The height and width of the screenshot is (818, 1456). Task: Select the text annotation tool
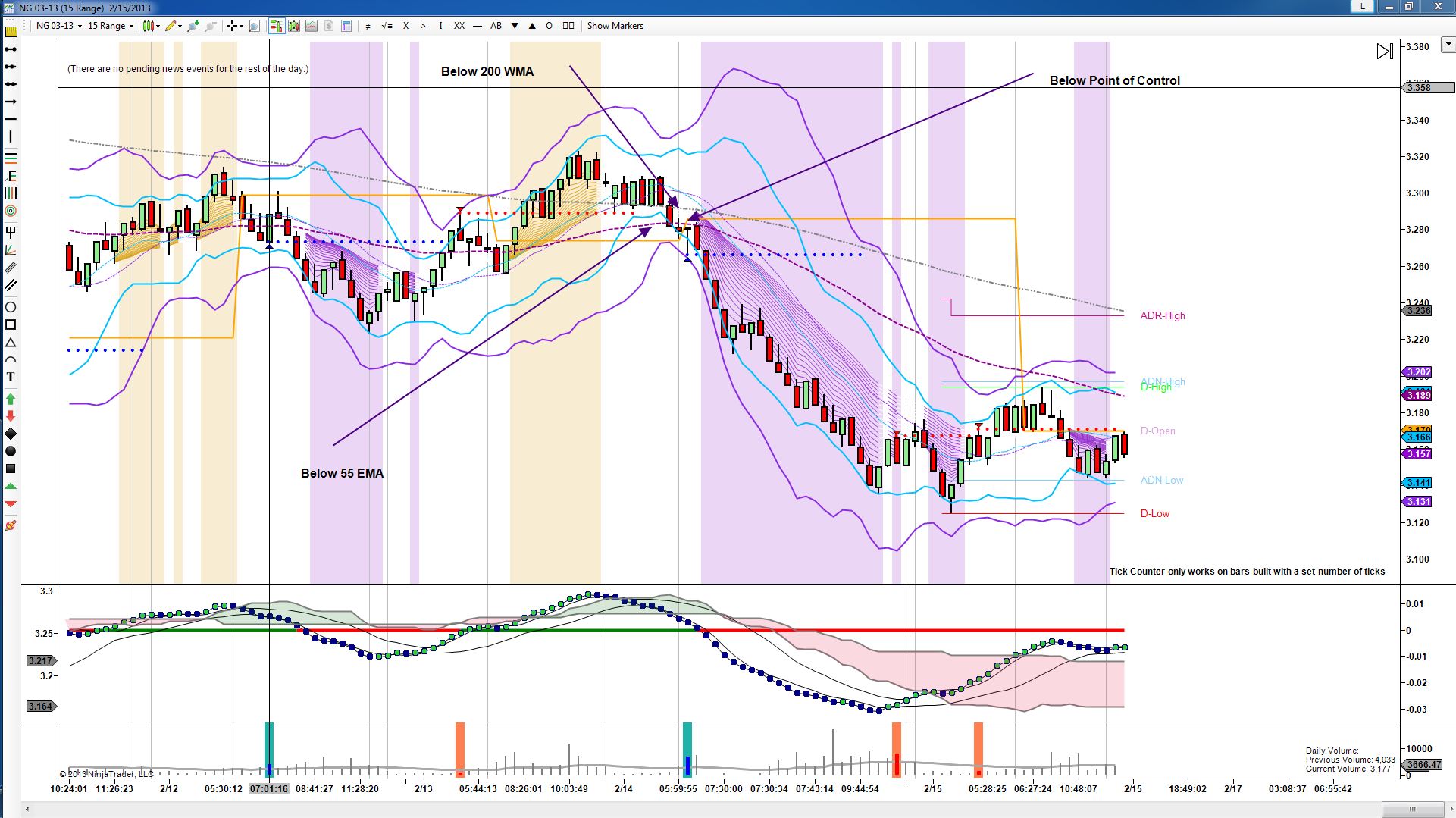tap(11, 377)
